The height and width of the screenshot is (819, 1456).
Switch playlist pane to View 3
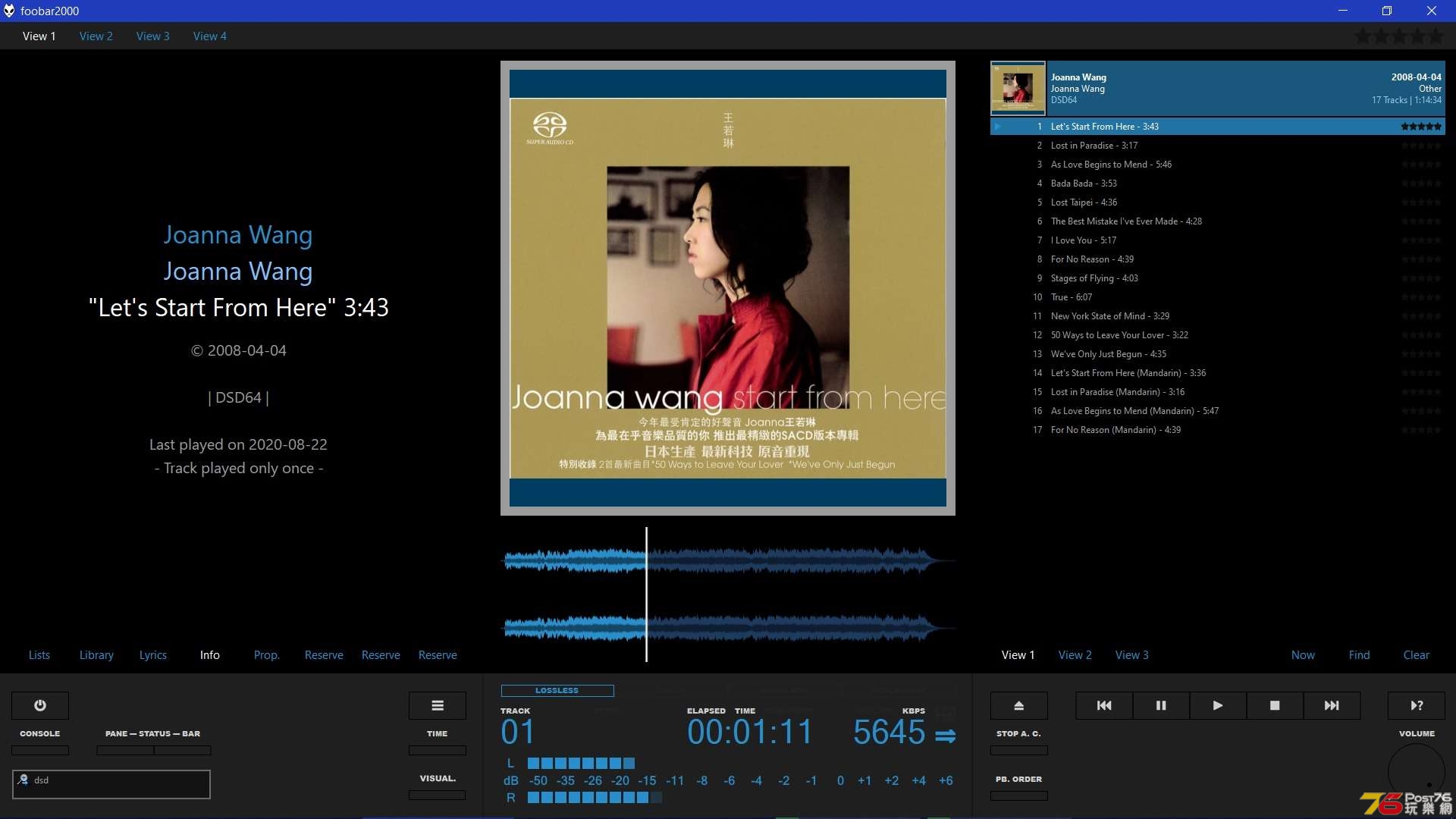(x=1132, y=654)
